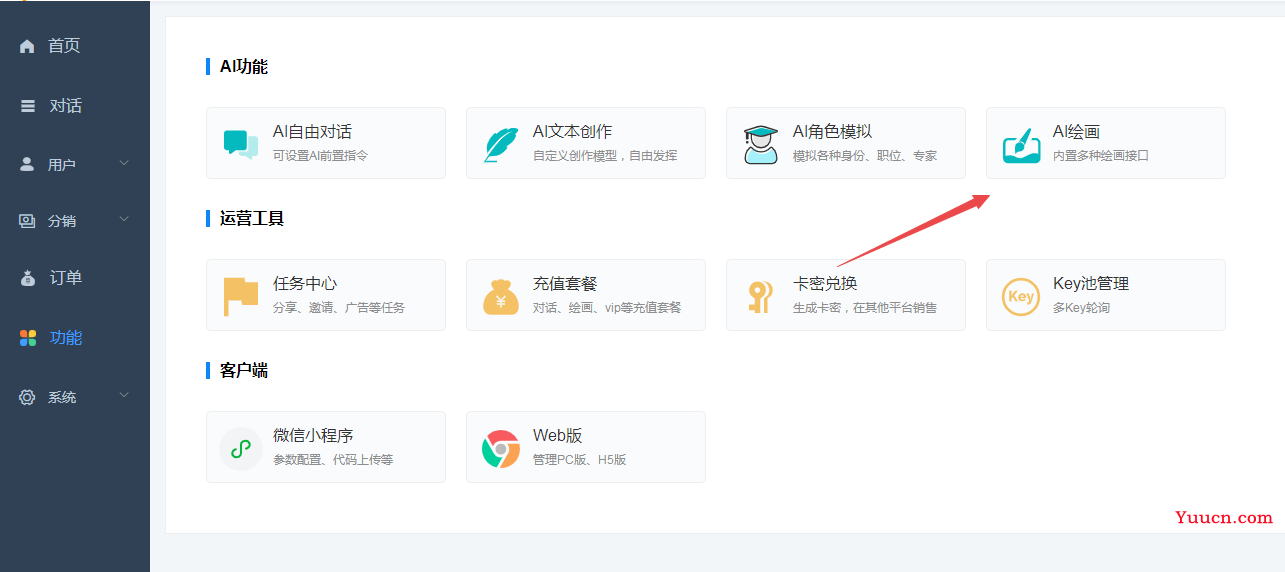The height and width of the screenshot is (572, 1285).
Task: Open the AI角色模拟 card title
Action: point(832,132)
